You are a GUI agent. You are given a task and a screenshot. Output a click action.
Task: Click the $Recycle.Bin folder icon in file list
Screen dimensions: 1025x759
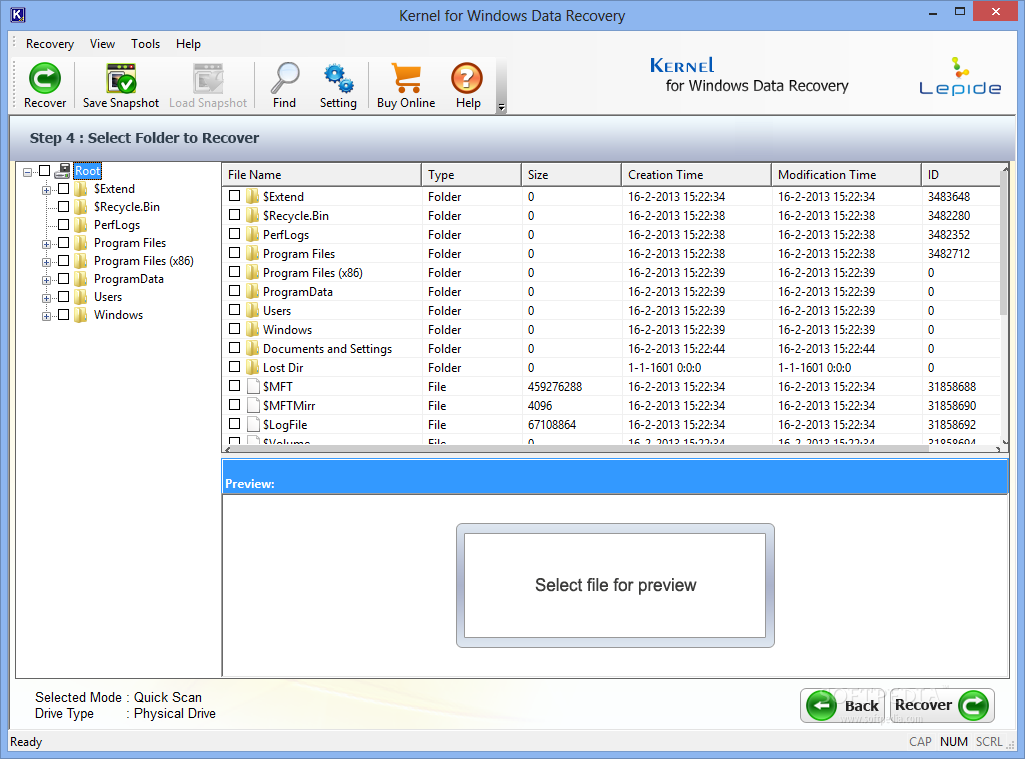pyautogui.click(x=252, y=215)
